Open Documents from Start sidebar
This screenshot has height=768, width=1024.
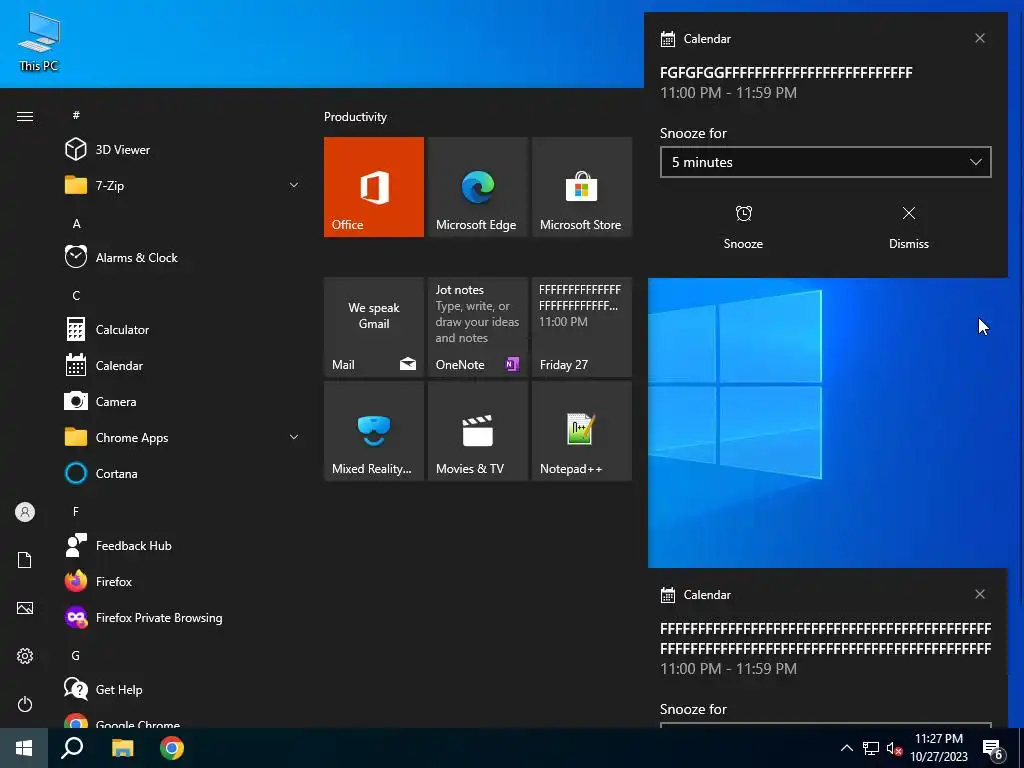pyautogui.click(x=25, y=560)
